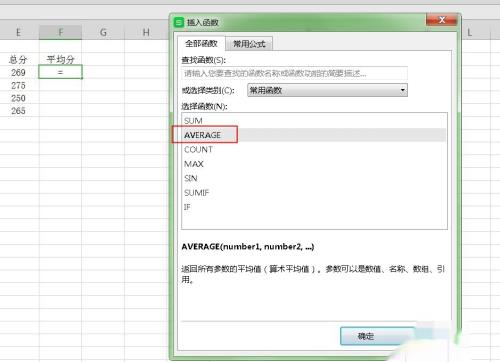Click the cell containing 265
Viewport: 500px width, 362px height.
pyautogui.click(x=18, y=111)
